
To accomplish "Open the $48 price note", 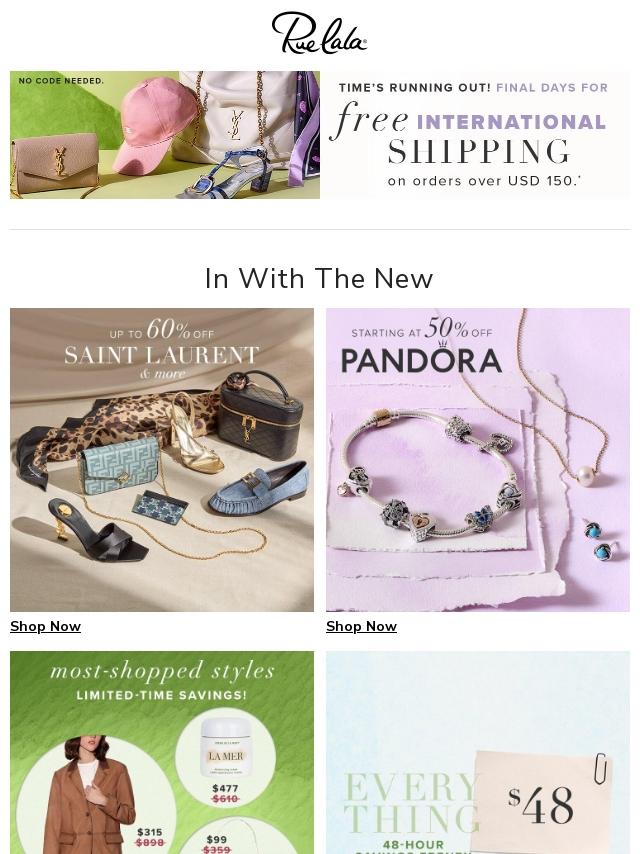I will point(540,803).
